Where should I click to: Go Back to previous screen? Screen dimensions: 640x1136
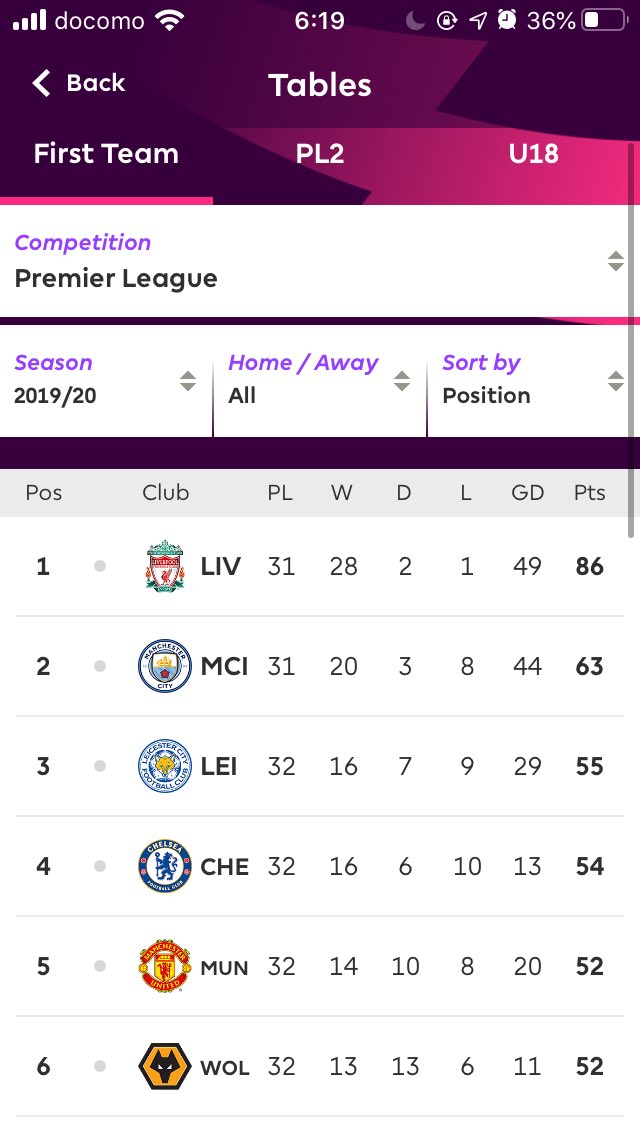(79, 83)
